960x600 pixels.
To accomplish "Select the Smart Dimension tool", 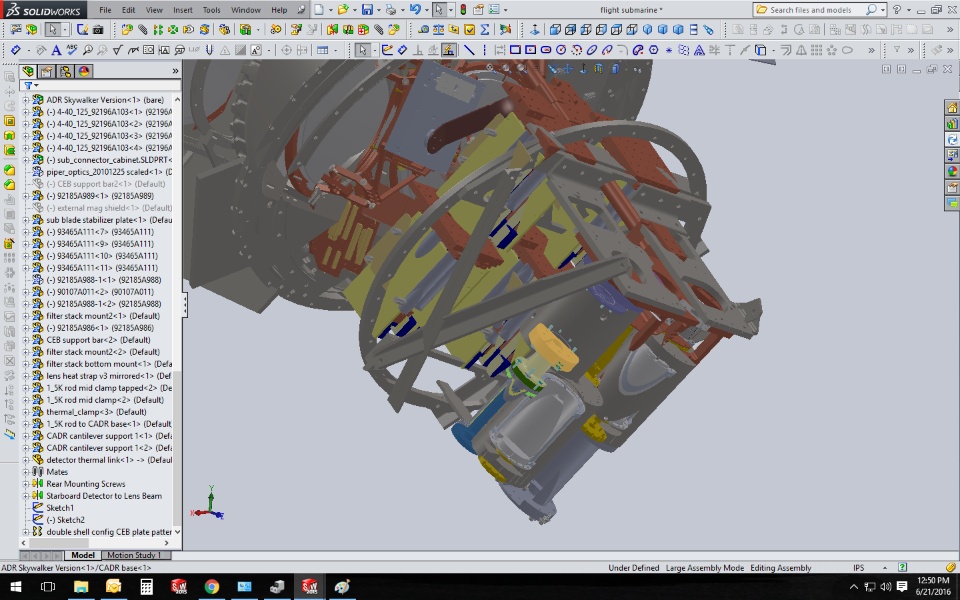I will pos(15,50).
